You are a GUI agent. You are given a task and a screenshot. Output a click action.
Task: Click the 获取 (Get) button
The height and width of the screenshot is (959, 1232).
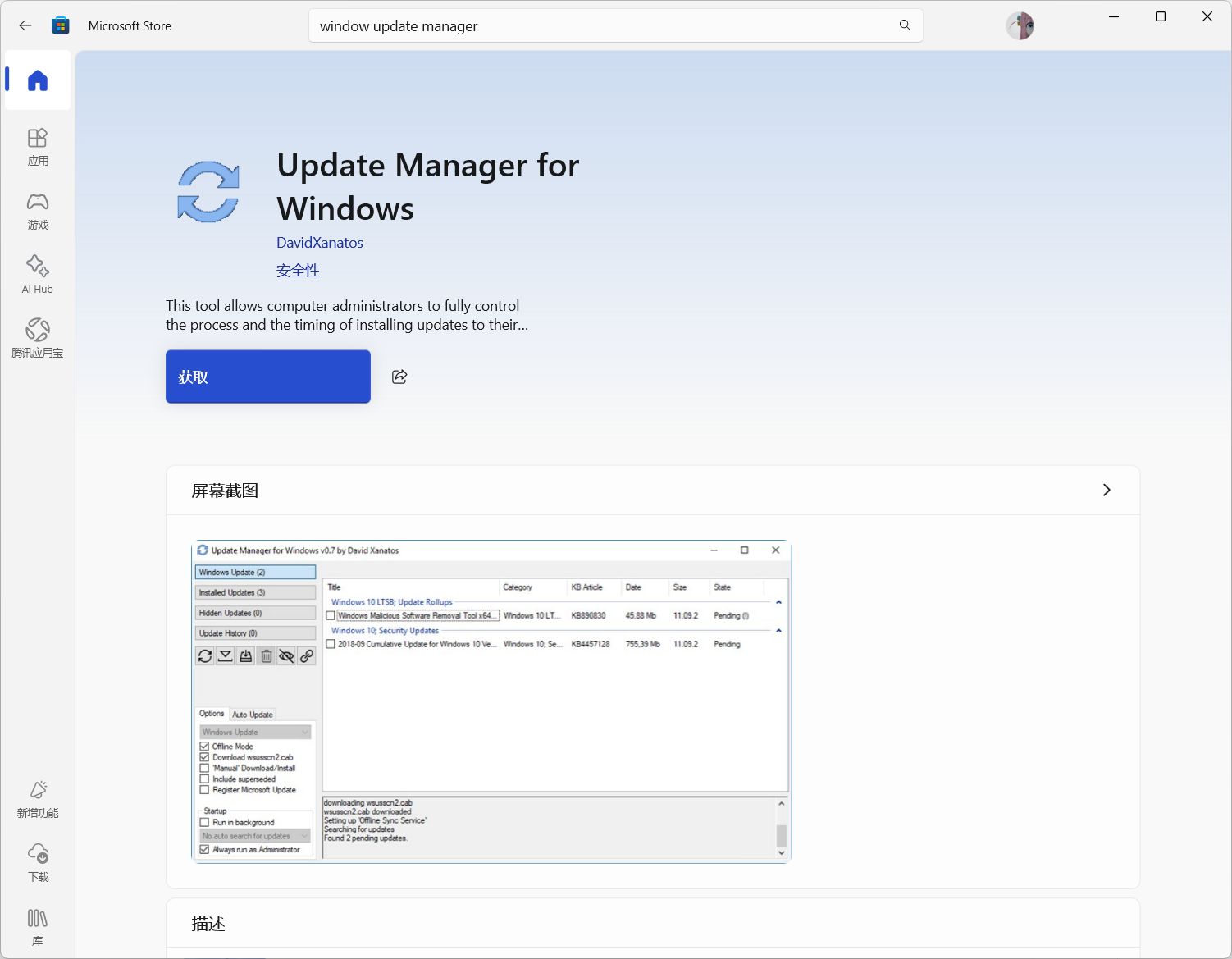pyautogui.click(x=268, y=377)
